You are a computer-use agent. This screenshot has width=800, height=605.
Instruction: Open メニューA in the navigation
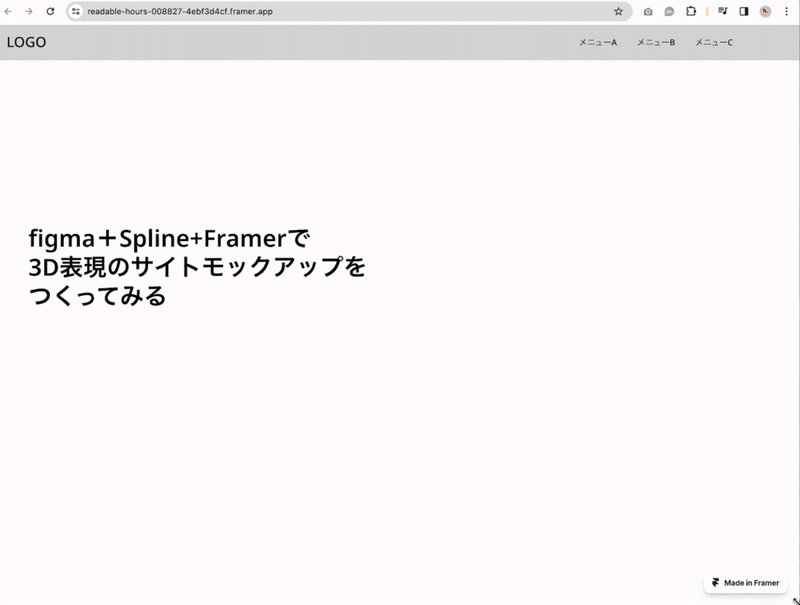598,42
